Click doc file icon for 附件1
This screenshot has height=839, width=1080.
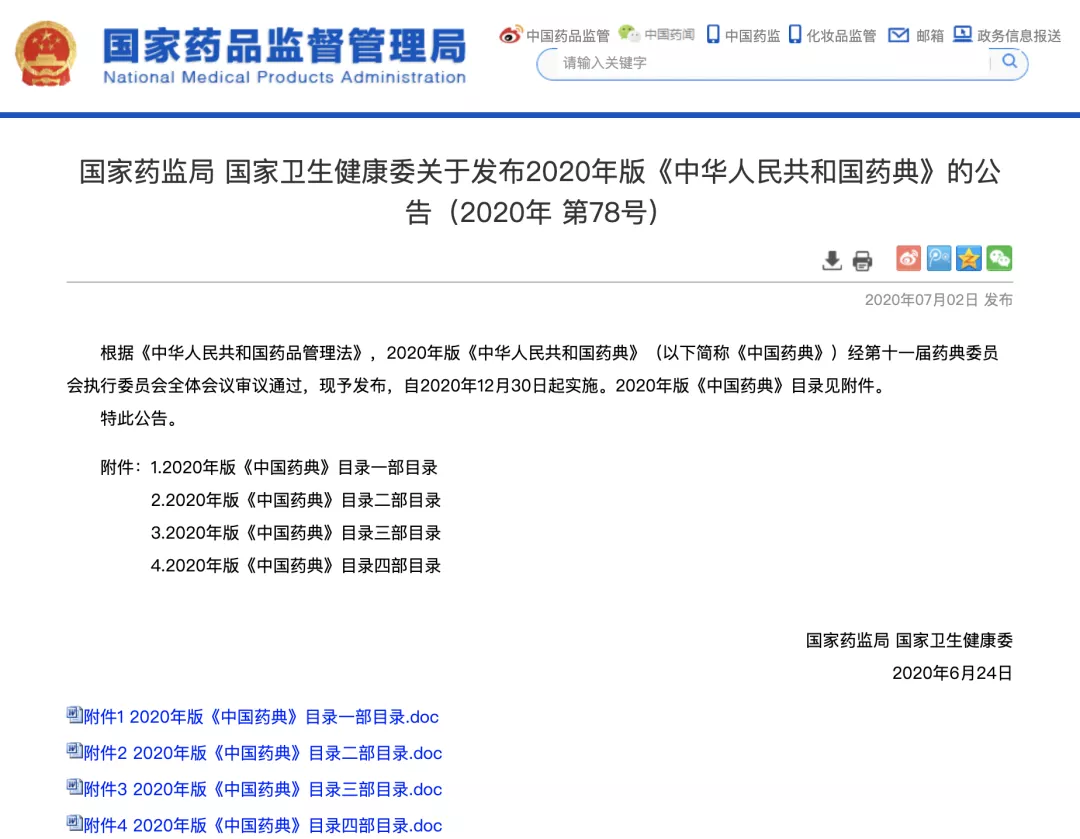click(x=74, y=714)
